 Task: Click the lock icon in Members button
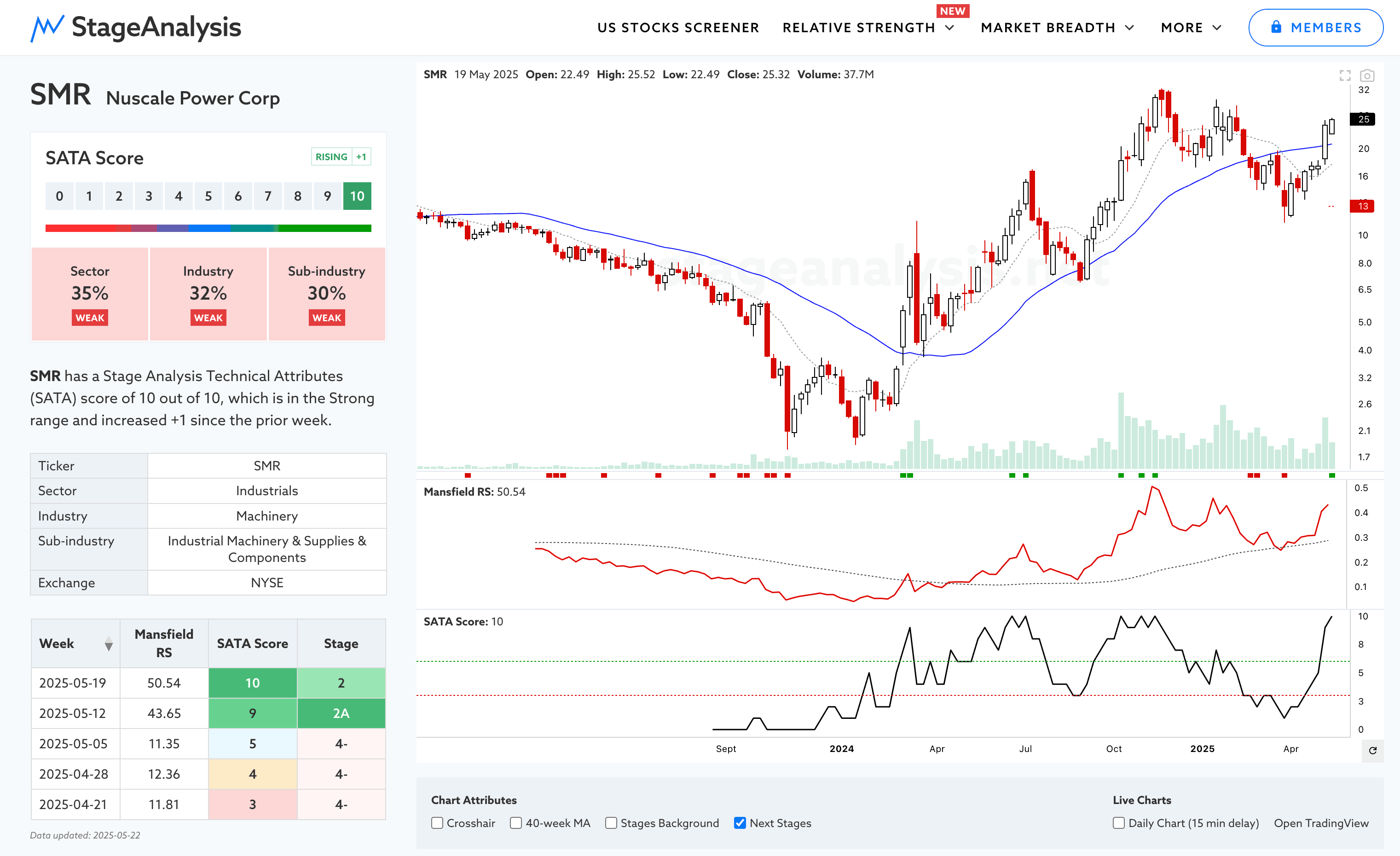(1276, 27)
